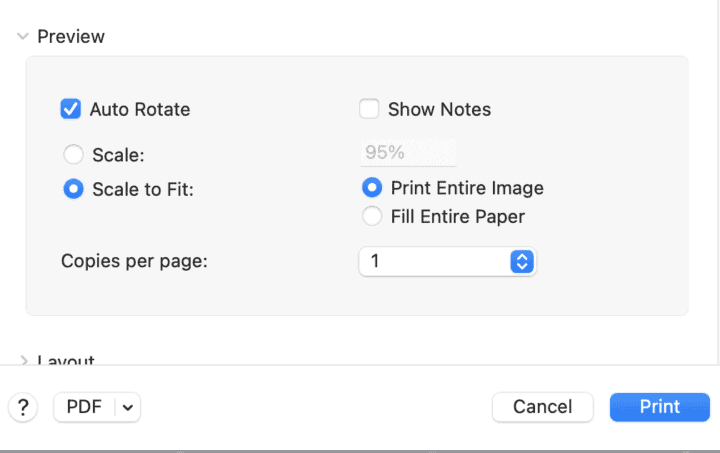Select the Scale to Fit option
Viewport: 720px width, 453px height.
[73, 188]
